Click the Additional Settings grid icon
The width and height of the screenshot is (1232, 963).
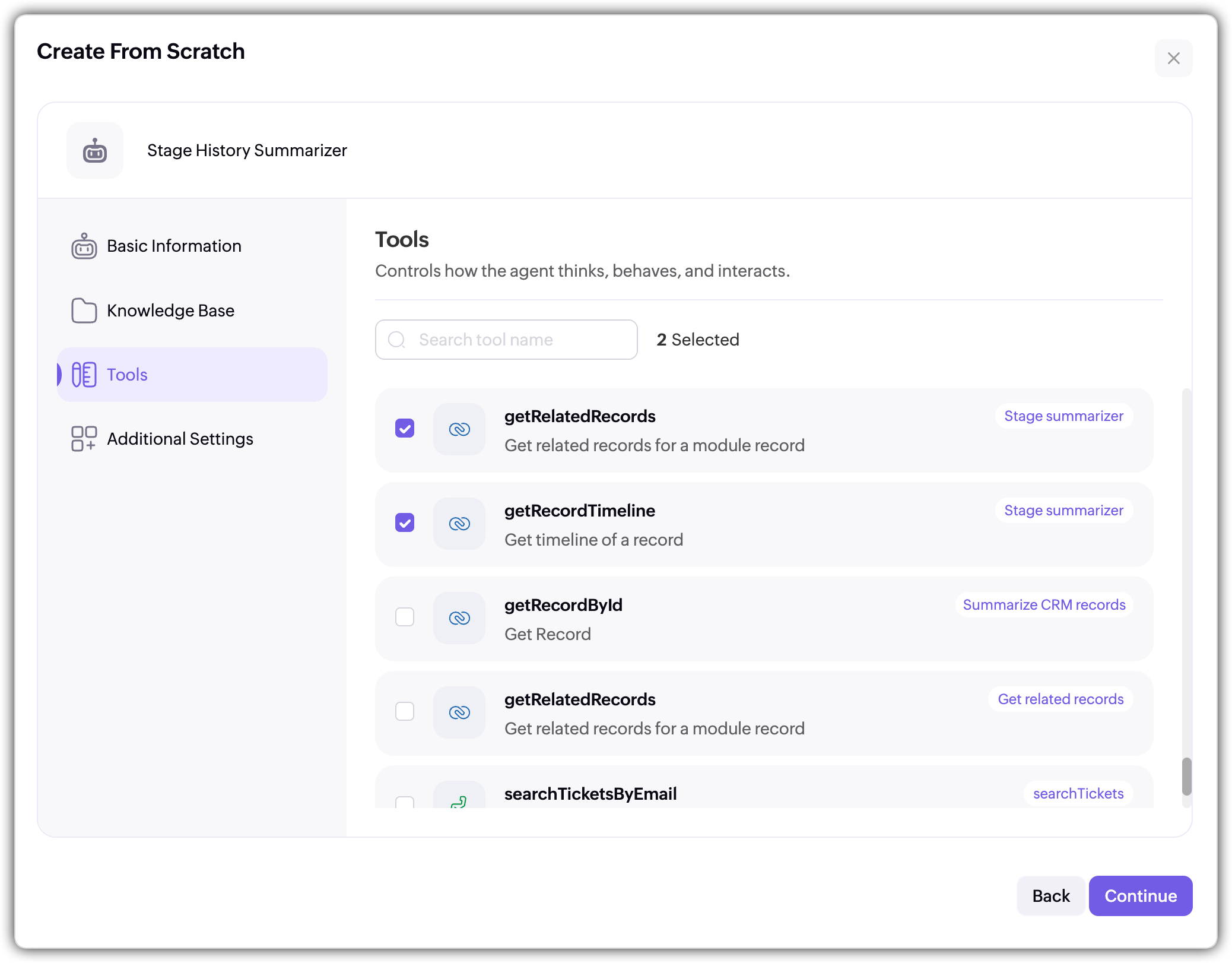[x=84, y=439]
